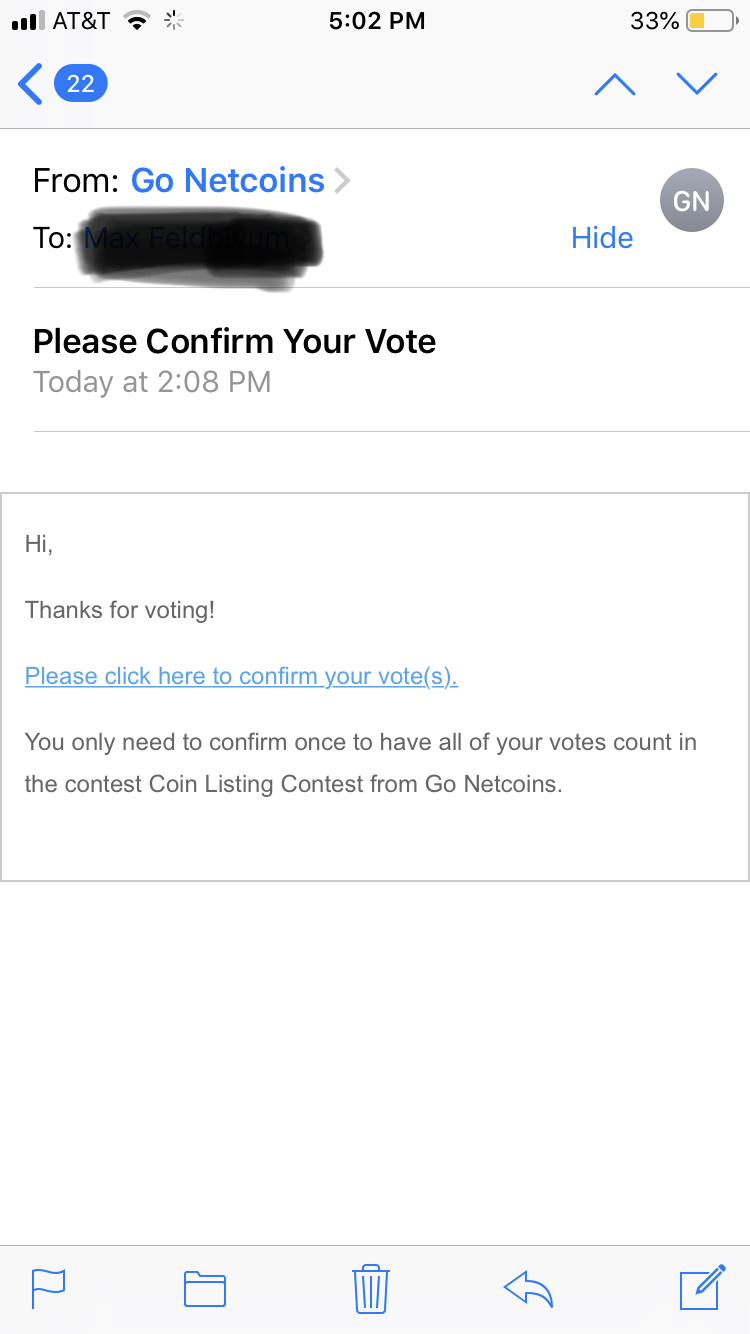Tap the back arrow to inbox
Viewport: 750px width, 1334px height.
click(x=30, y=84)
